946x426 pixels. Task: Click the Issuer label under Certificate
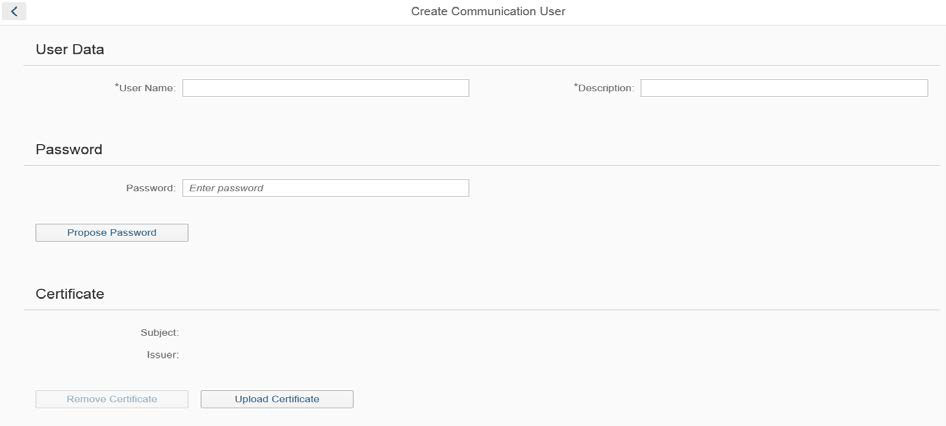click(162, 354)
